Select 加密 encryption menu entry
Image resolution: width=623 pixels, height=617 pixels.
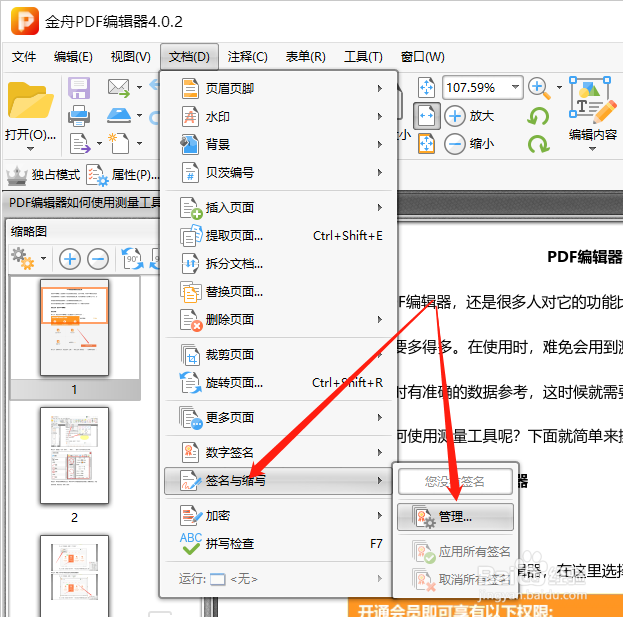[278, 516]
